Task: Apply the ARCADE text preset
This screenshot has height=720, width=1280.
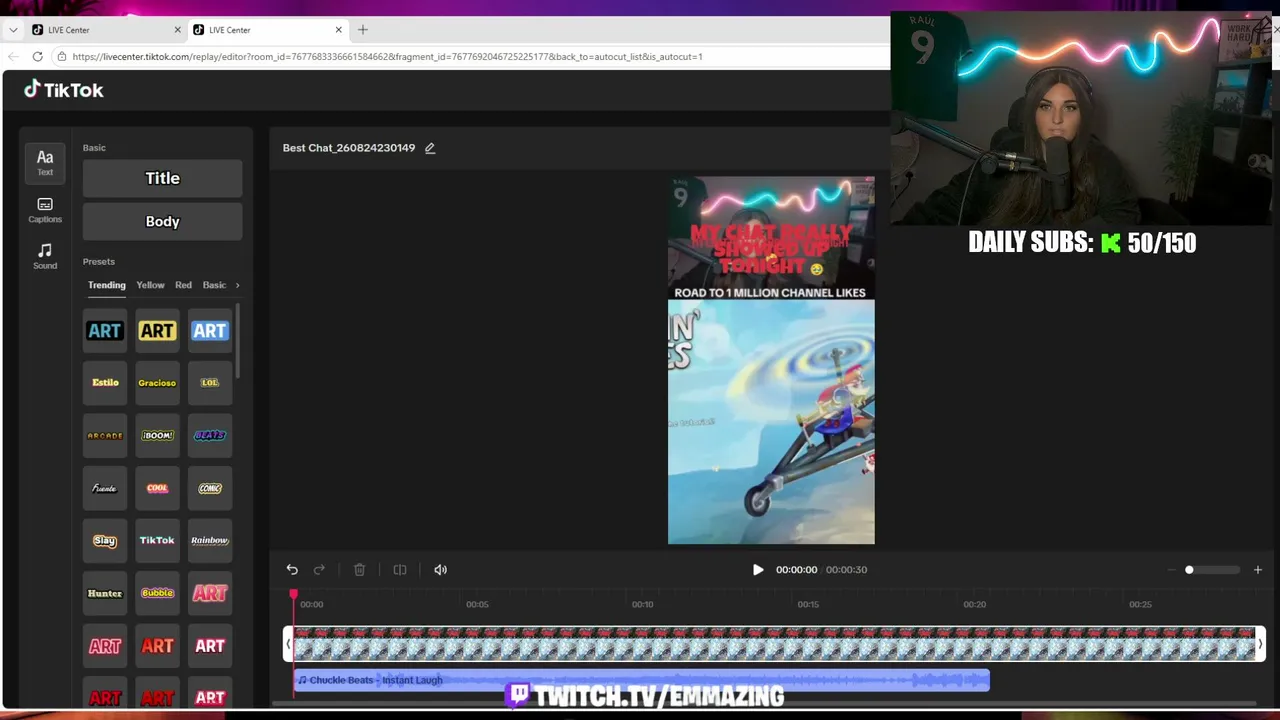Action: click(x=105, y=436)
